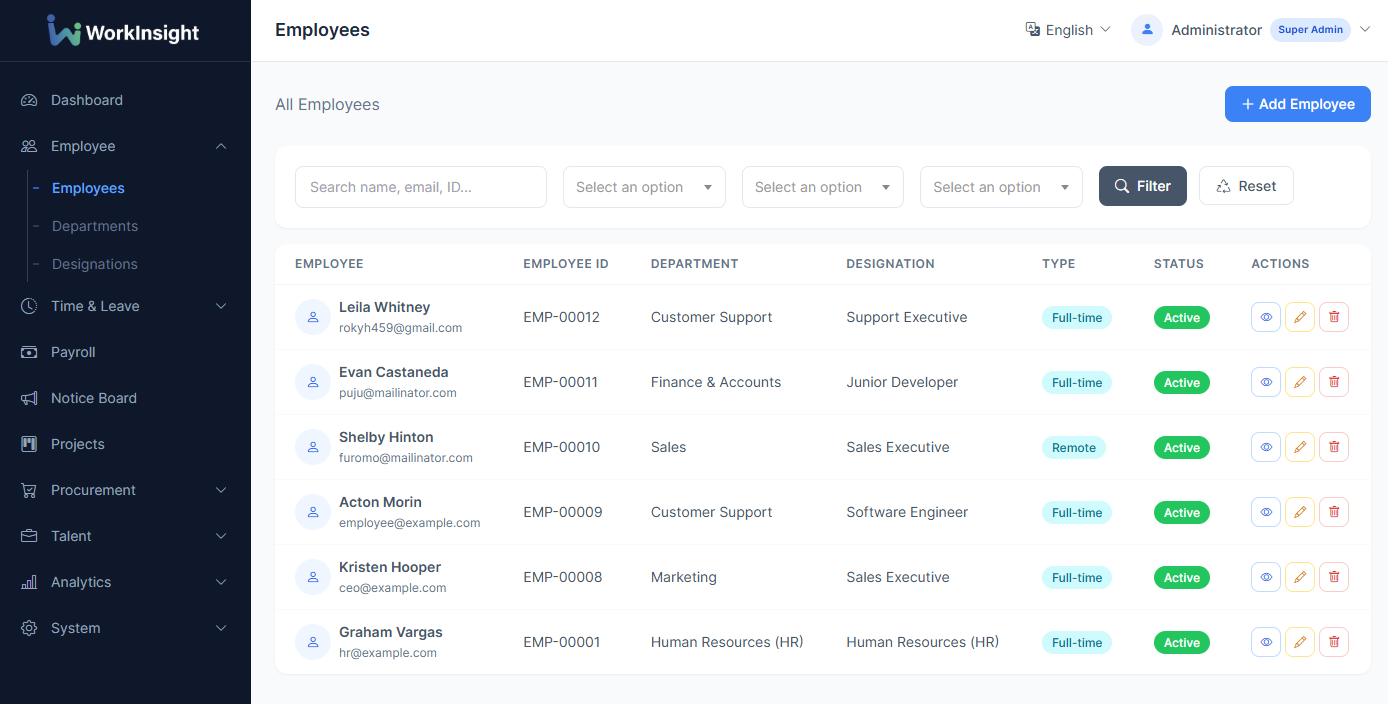Click the Full-time type badge for Leila Whitney
This screenshot has height=704, width=1388.
(x=1076, y=317)
